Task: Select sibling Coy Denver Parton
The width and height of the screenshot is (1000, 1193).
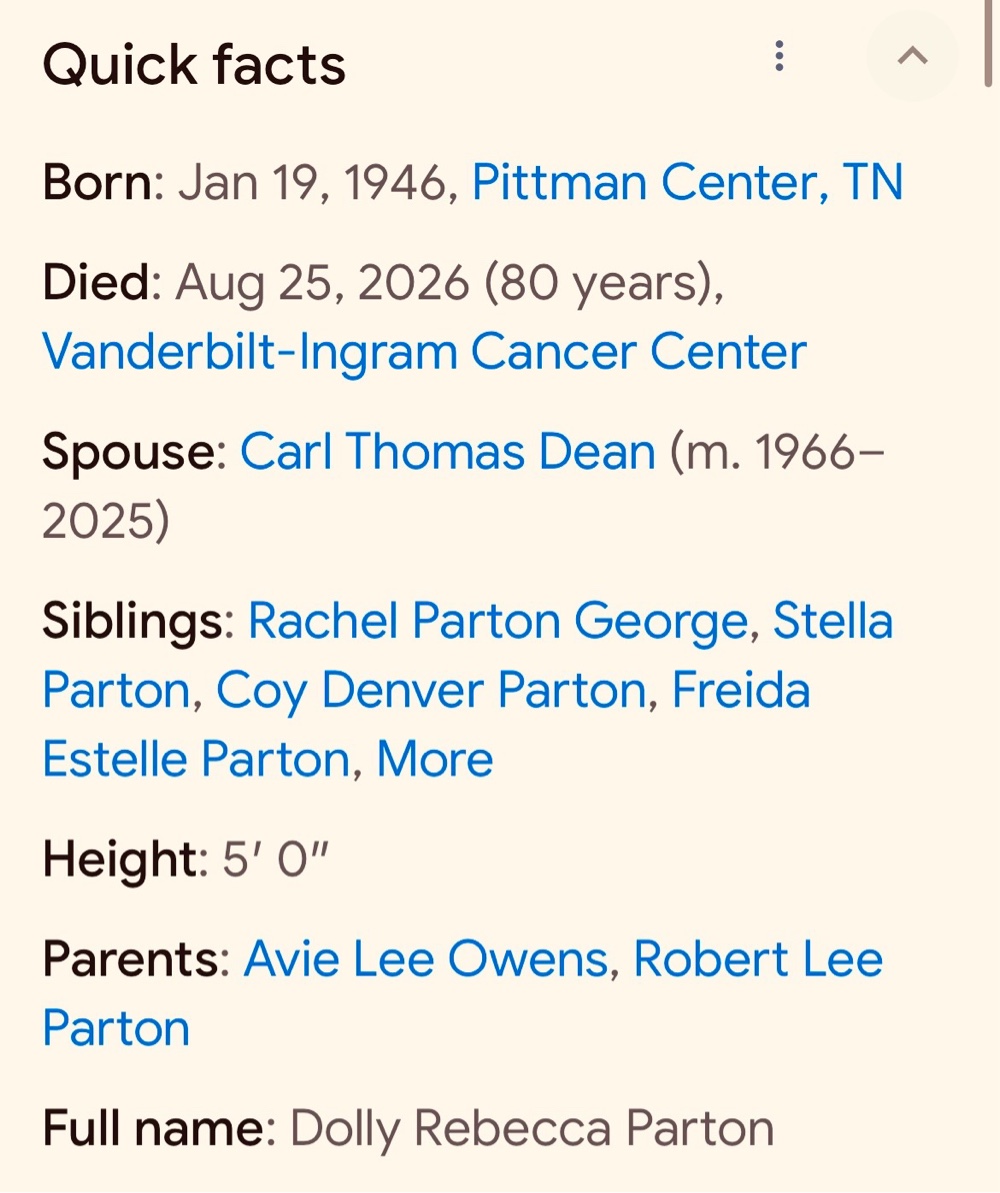Action: pos(431,690)
